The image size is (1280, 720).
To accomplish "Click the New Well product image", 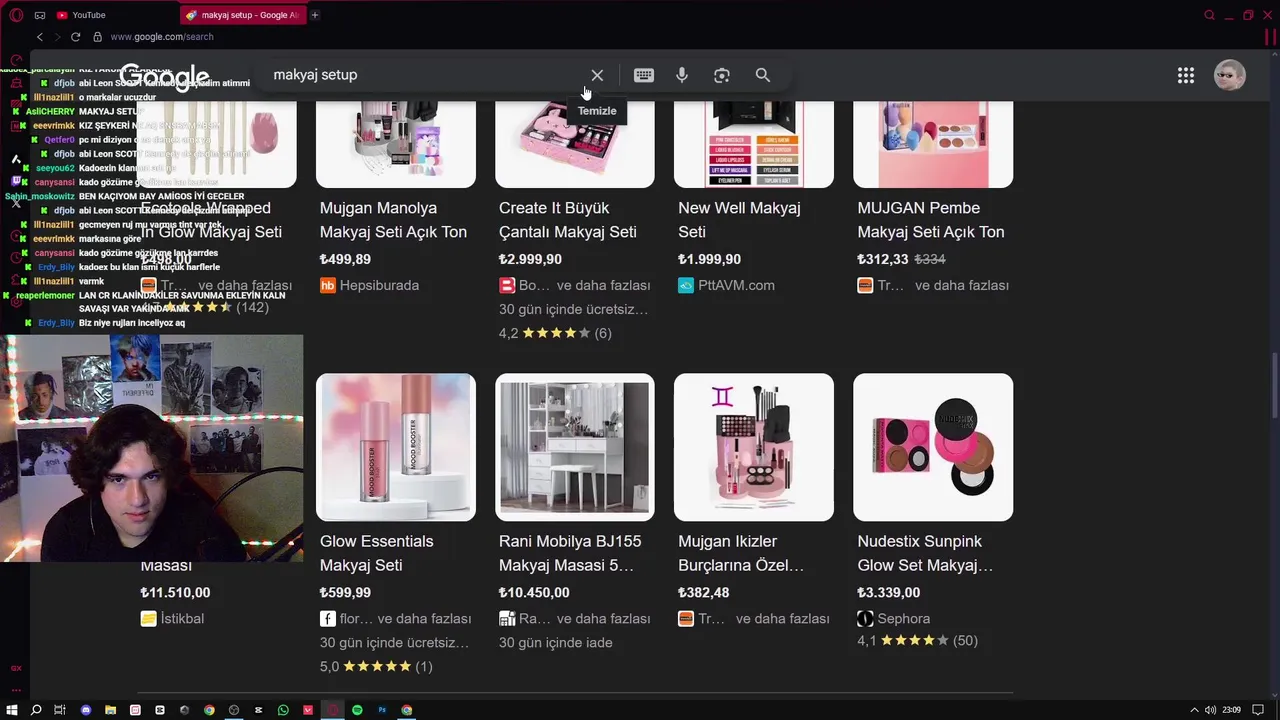I will (754, 144).
